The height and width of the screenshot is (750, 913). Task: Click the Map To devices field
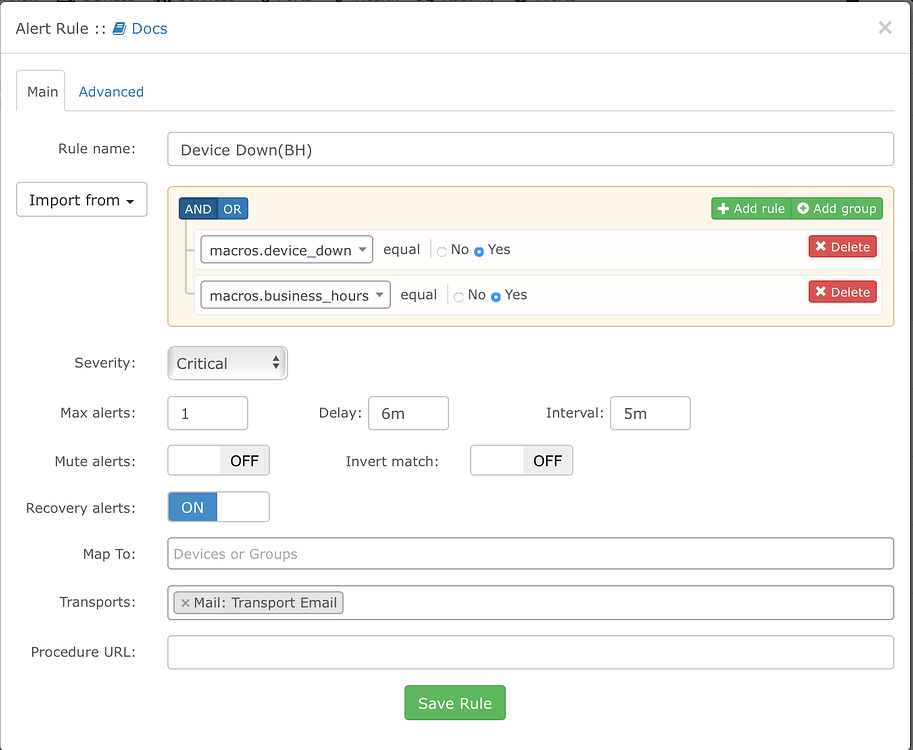[x=530, y=553]
